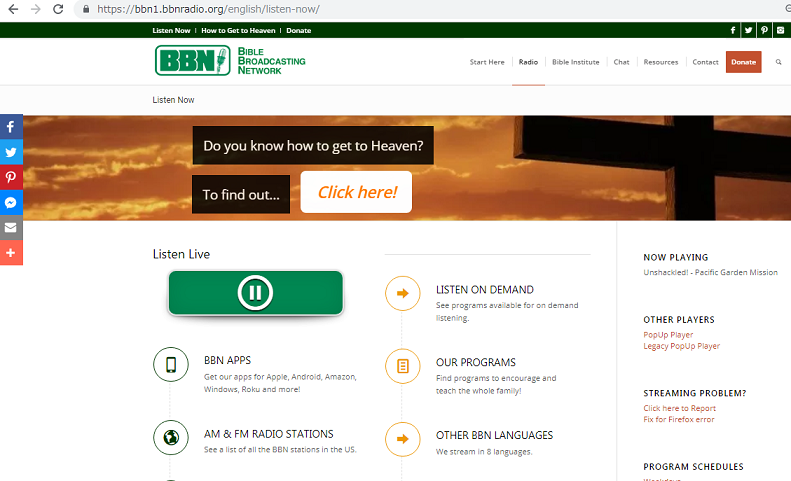This screenshot has width=791, height=481.
Task: Open How to Get to Heaven link
Action: tap(238, 30)
